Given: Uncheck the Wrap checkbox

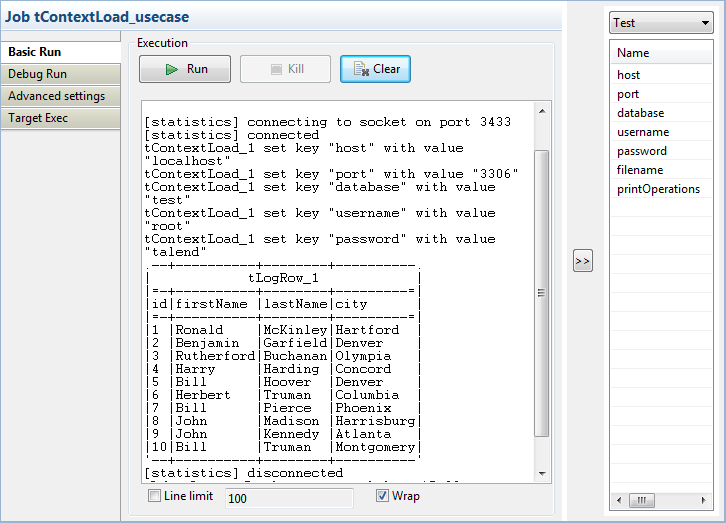Looking at the screenshot, I should click(x=382, y=496).
